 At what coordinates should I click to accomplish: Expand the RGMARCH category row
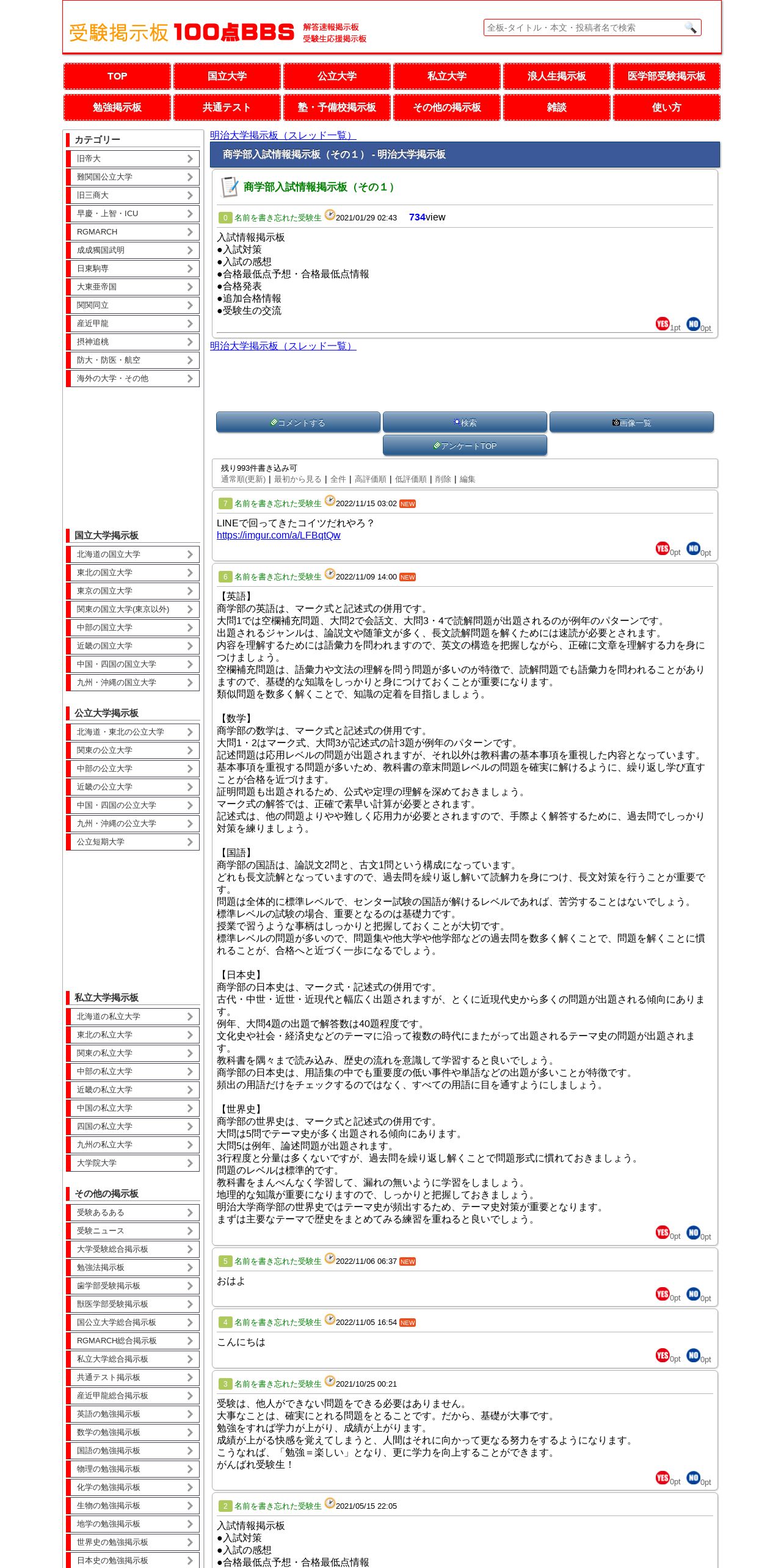coord(133,232)
